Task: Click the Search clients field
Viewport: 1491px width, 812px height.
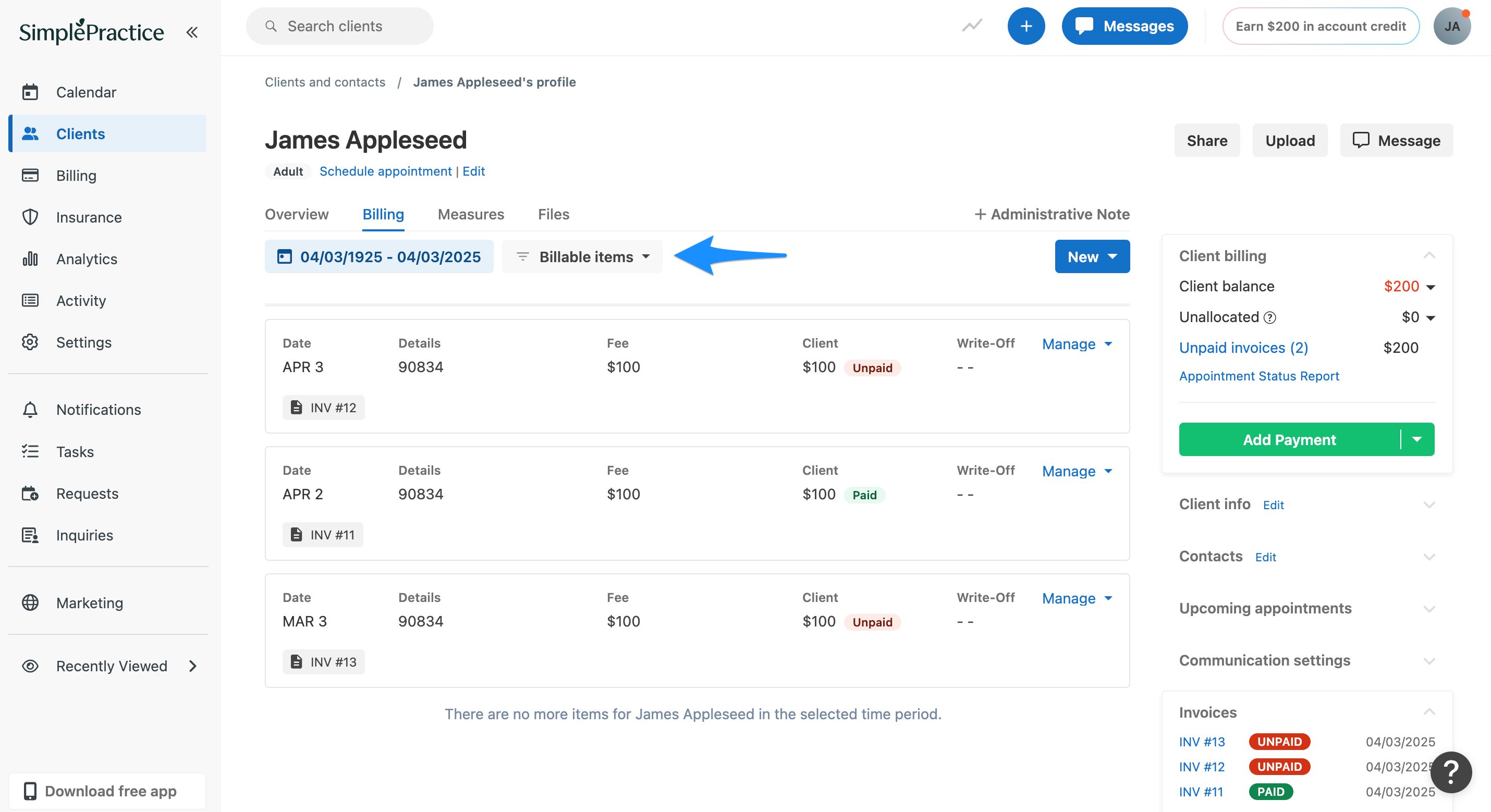Action: click(340, 26)
